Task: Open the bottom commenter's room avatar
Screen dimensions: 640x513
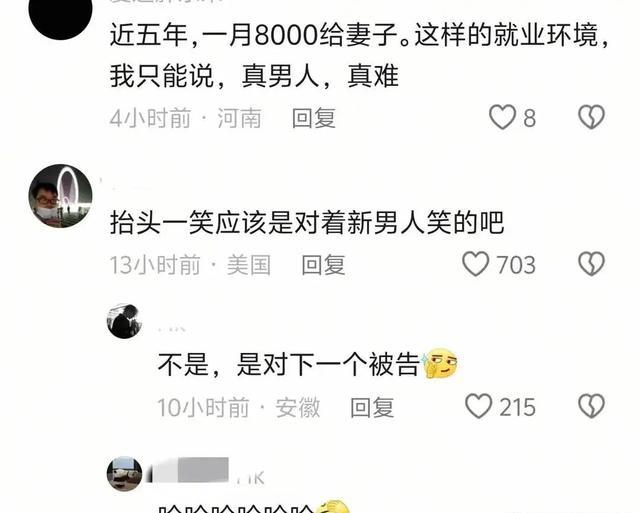Action: (124, 474)
